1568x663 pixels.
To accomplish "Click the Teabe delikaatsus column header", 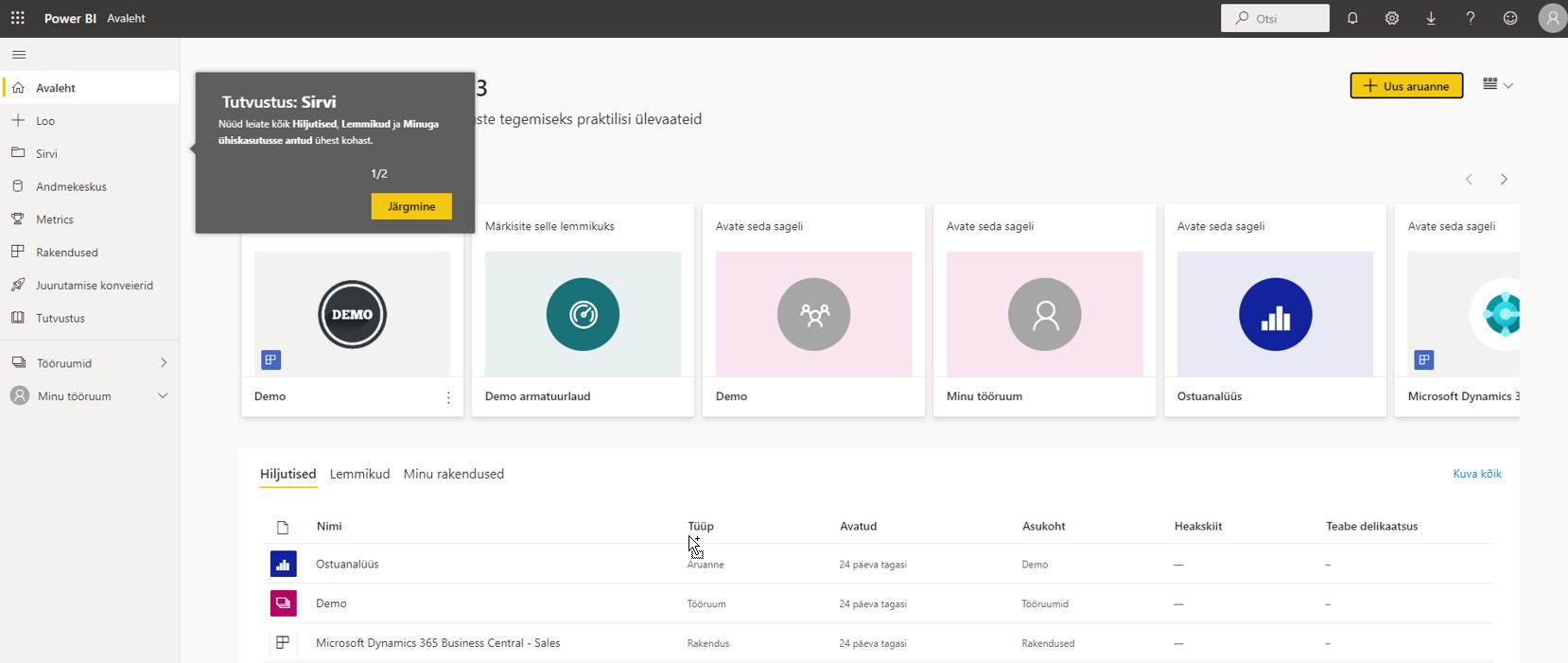I will pyautogui.click(x=1372, y=526).
